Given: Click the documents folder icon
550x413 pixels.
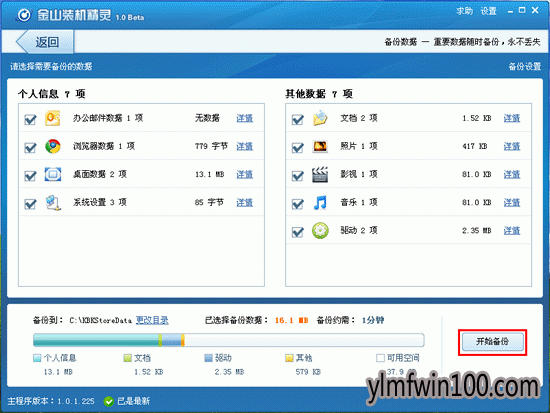Looking at the screenshot, I should click(x=320, y=118).
